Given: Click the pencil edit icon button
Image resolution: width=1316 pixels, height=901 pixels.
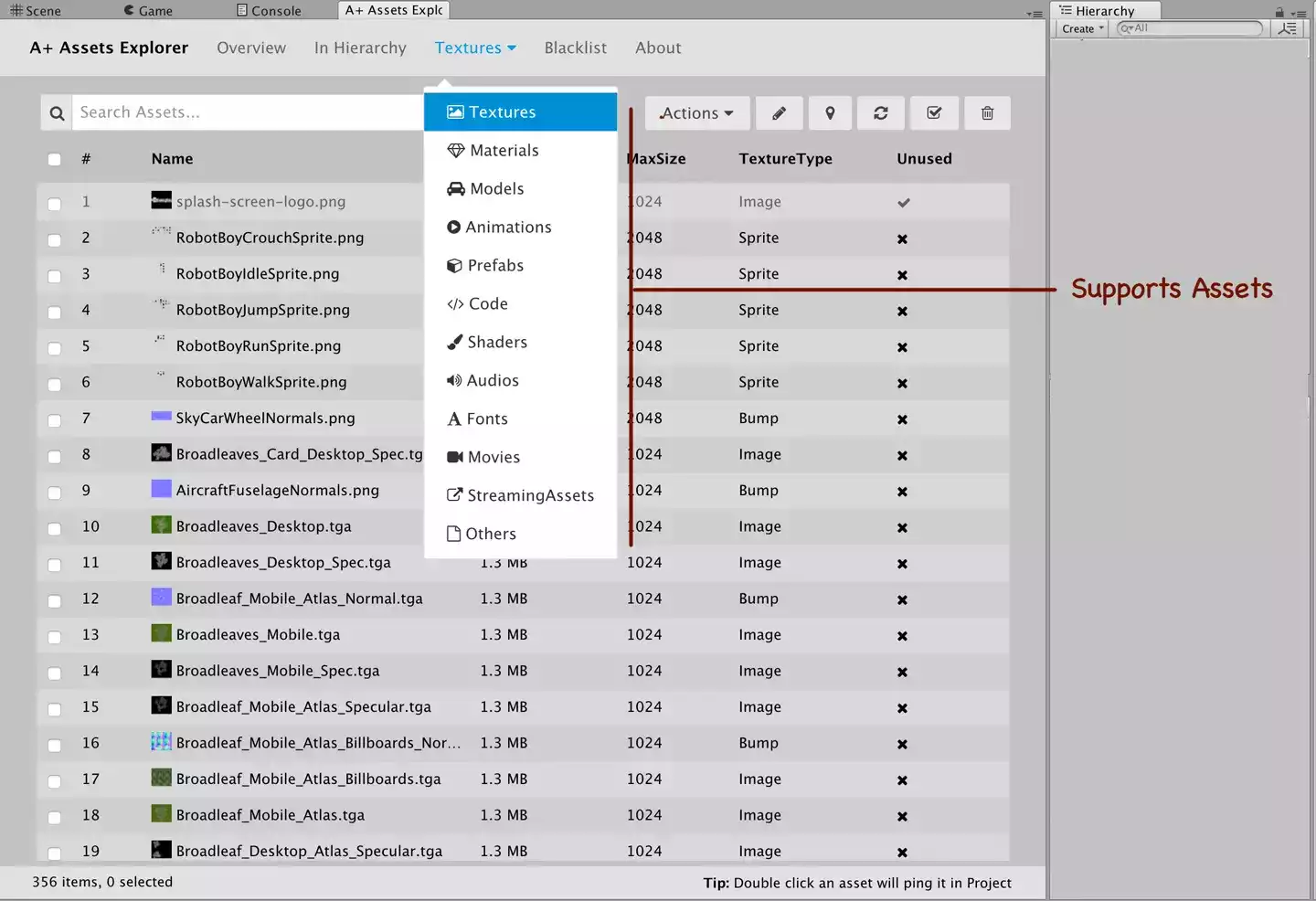Looking at the screenshot, I should (779, 113).
